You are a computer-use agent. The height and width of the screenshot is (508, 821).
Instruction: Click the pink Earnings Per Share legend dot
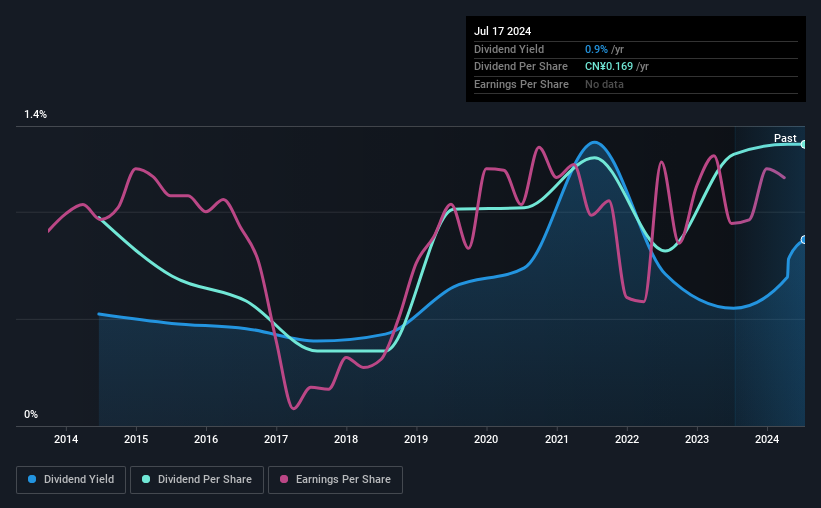tap(284, 479)
